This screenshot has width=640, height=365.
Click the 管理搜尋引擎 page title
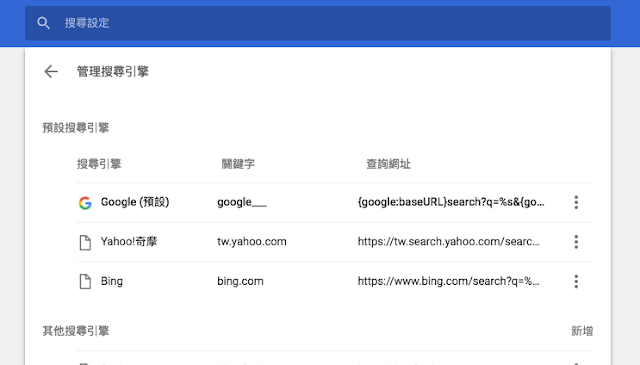(113, 72)
